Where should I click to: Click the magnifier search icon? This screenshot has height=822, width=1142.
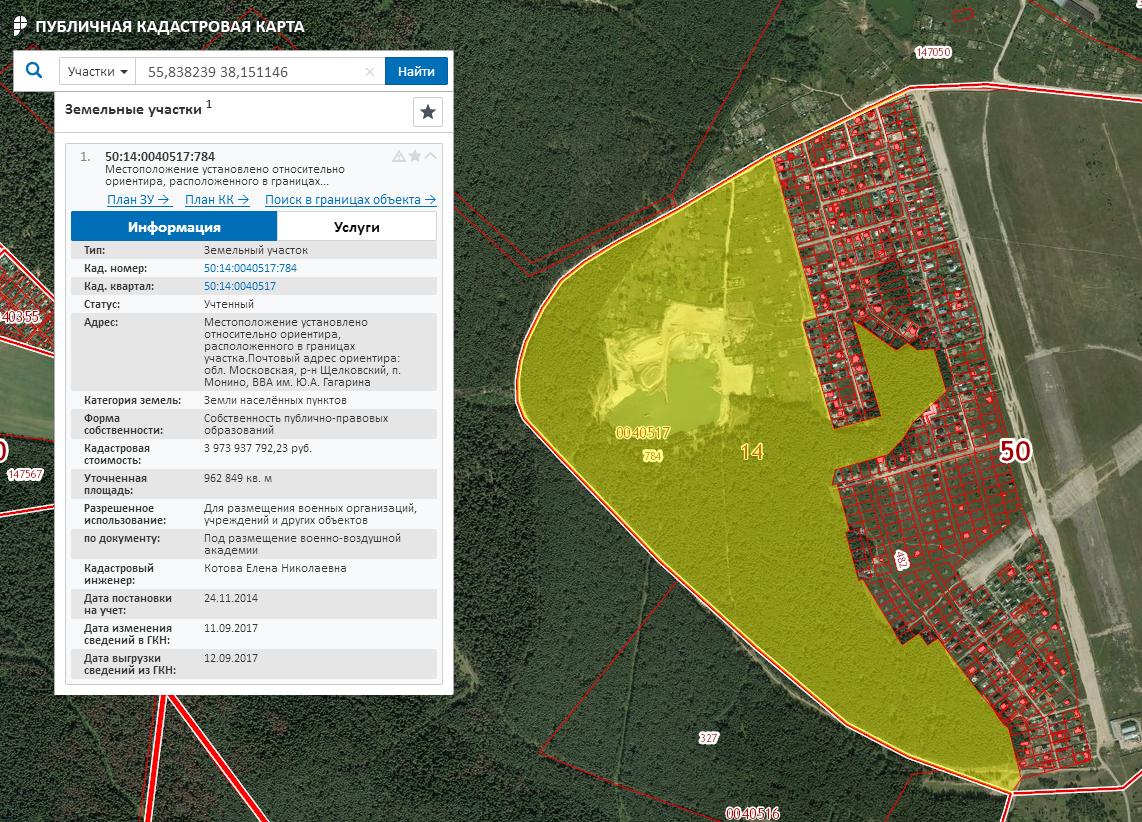point(35,71)
